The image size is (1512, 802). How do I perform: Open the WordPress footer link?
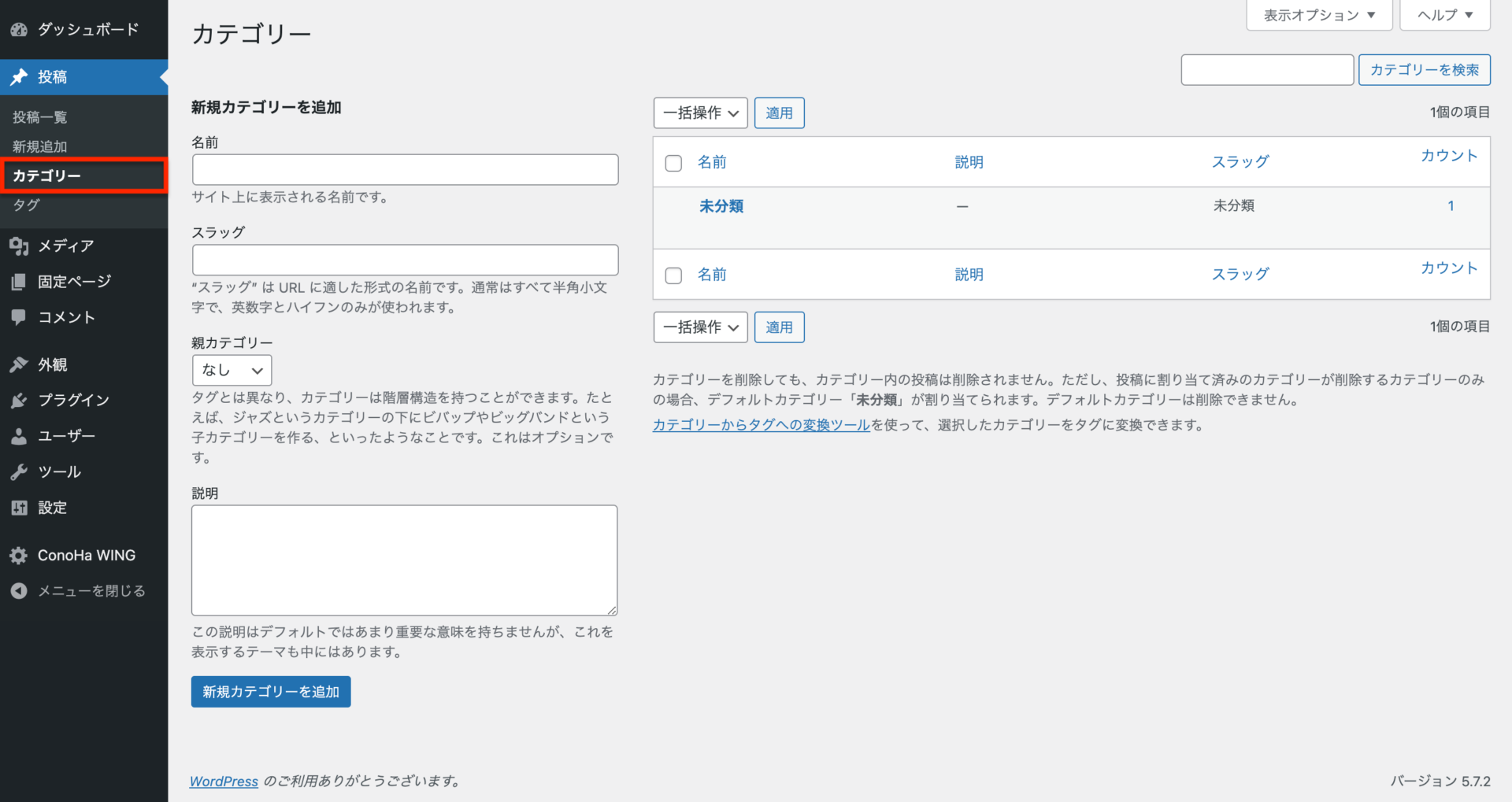click(x=224, y=782)
